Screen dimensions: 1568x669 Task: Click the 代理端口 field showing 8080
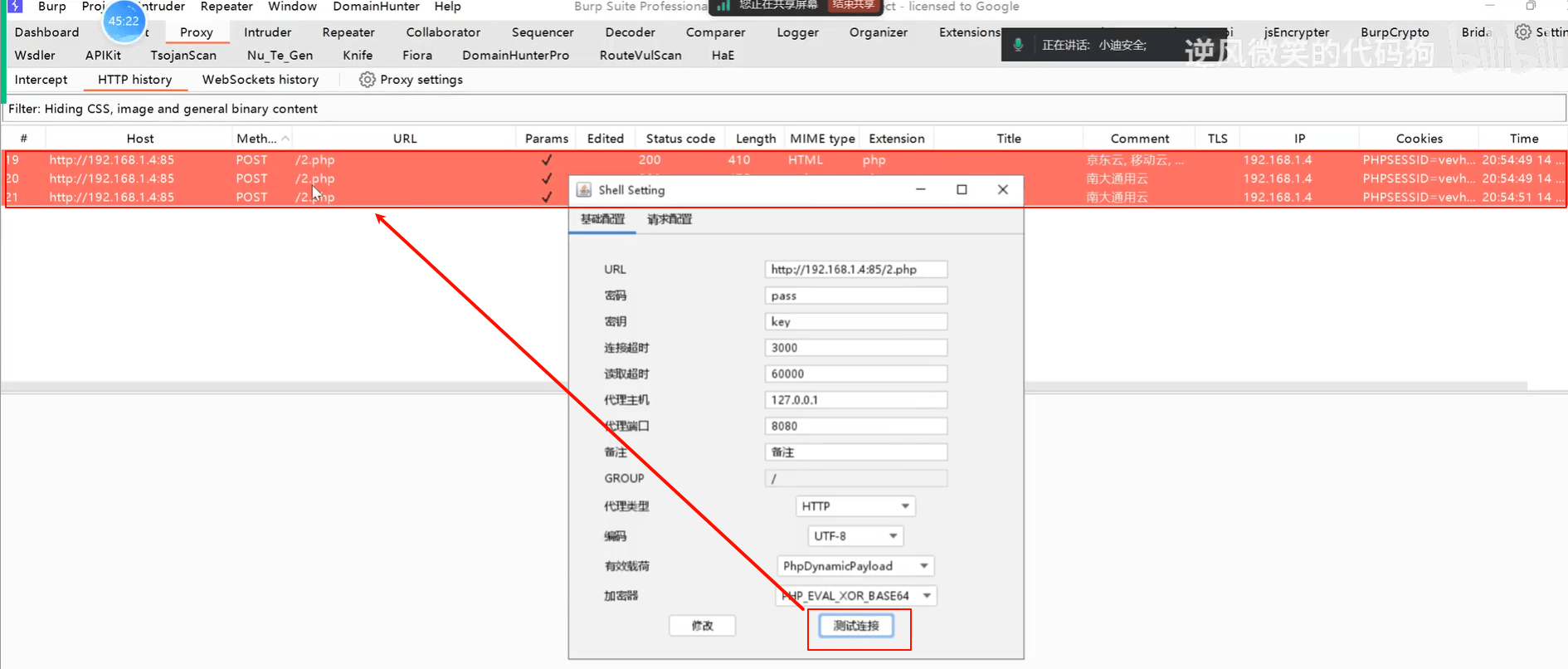click(855, 427)
